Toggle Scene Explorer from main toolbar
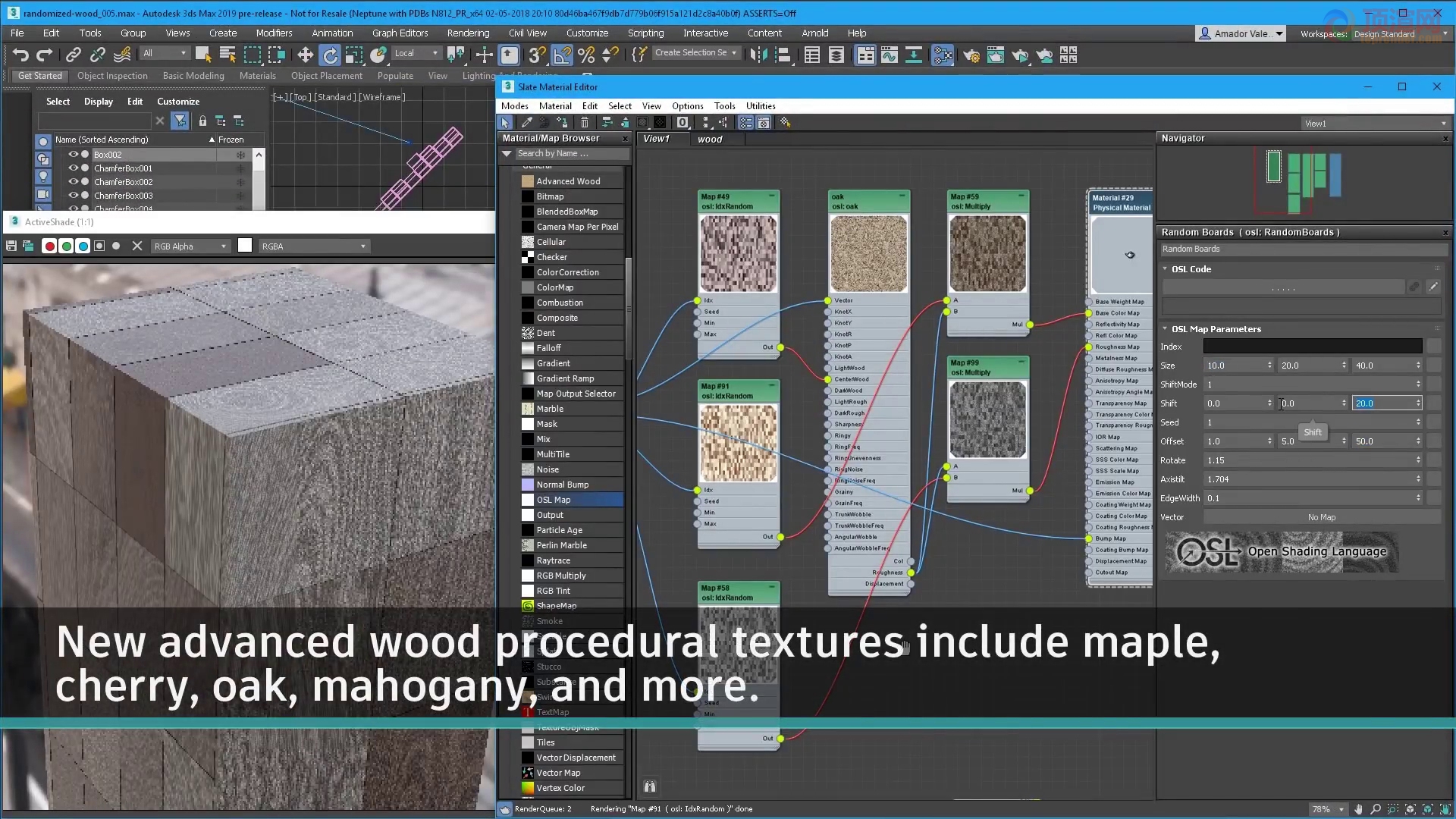Screen dimensions: 1456x819 (812, 55)
